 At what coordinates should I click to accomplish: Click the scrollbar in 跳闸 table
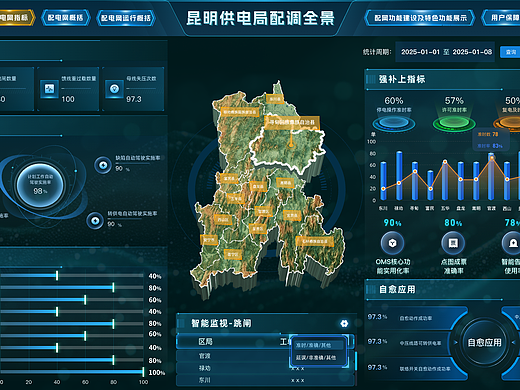(356, 361)
